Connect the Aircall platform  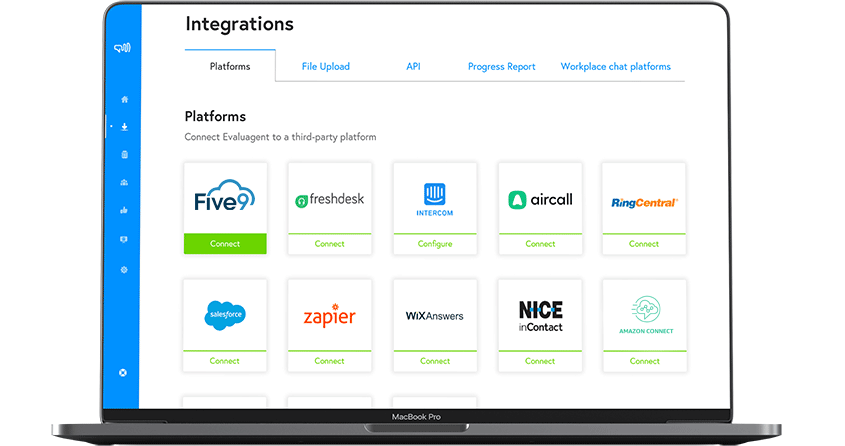541,244
